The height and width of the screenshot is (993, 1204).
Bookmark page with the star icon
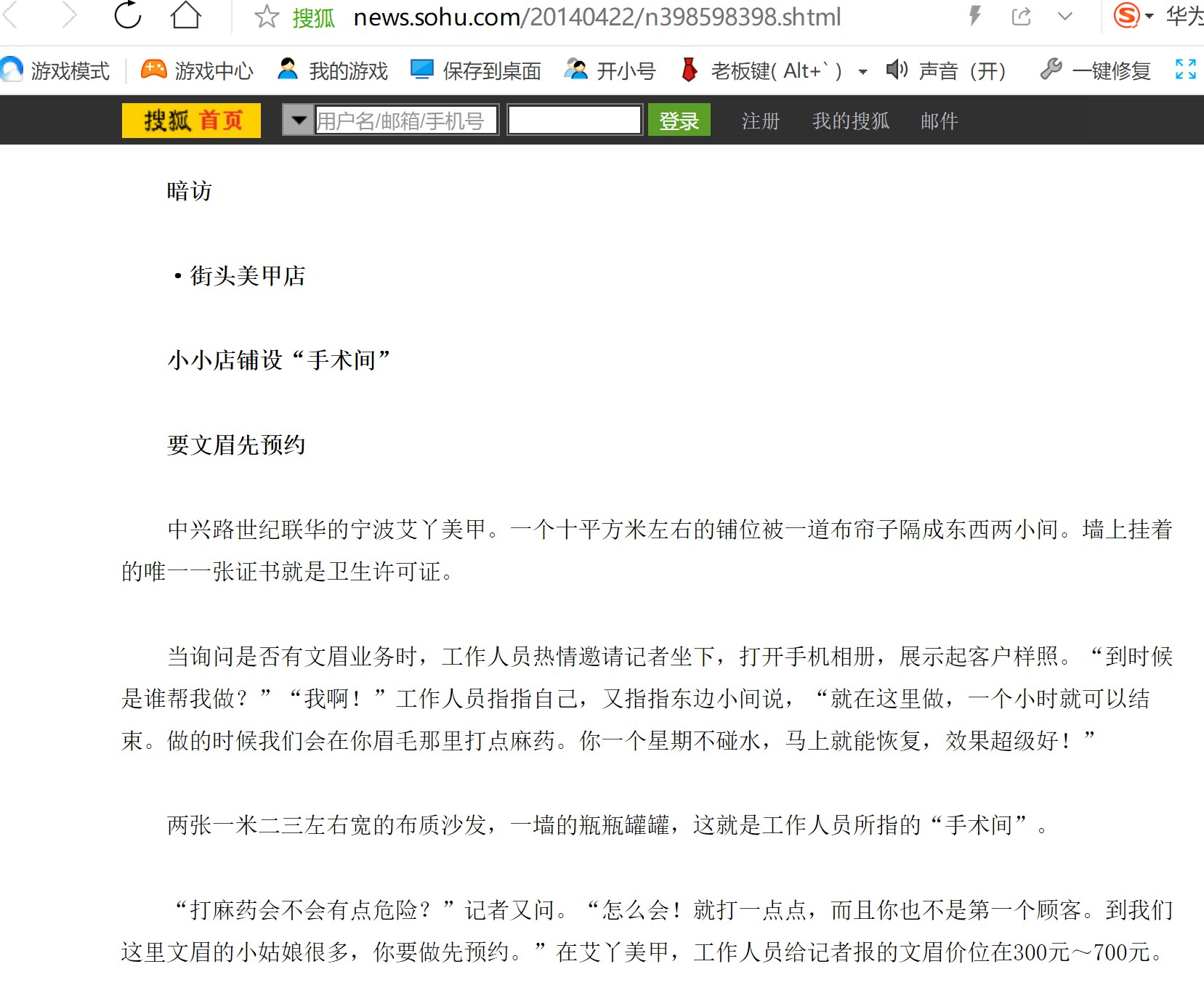[x=267, y=17]
